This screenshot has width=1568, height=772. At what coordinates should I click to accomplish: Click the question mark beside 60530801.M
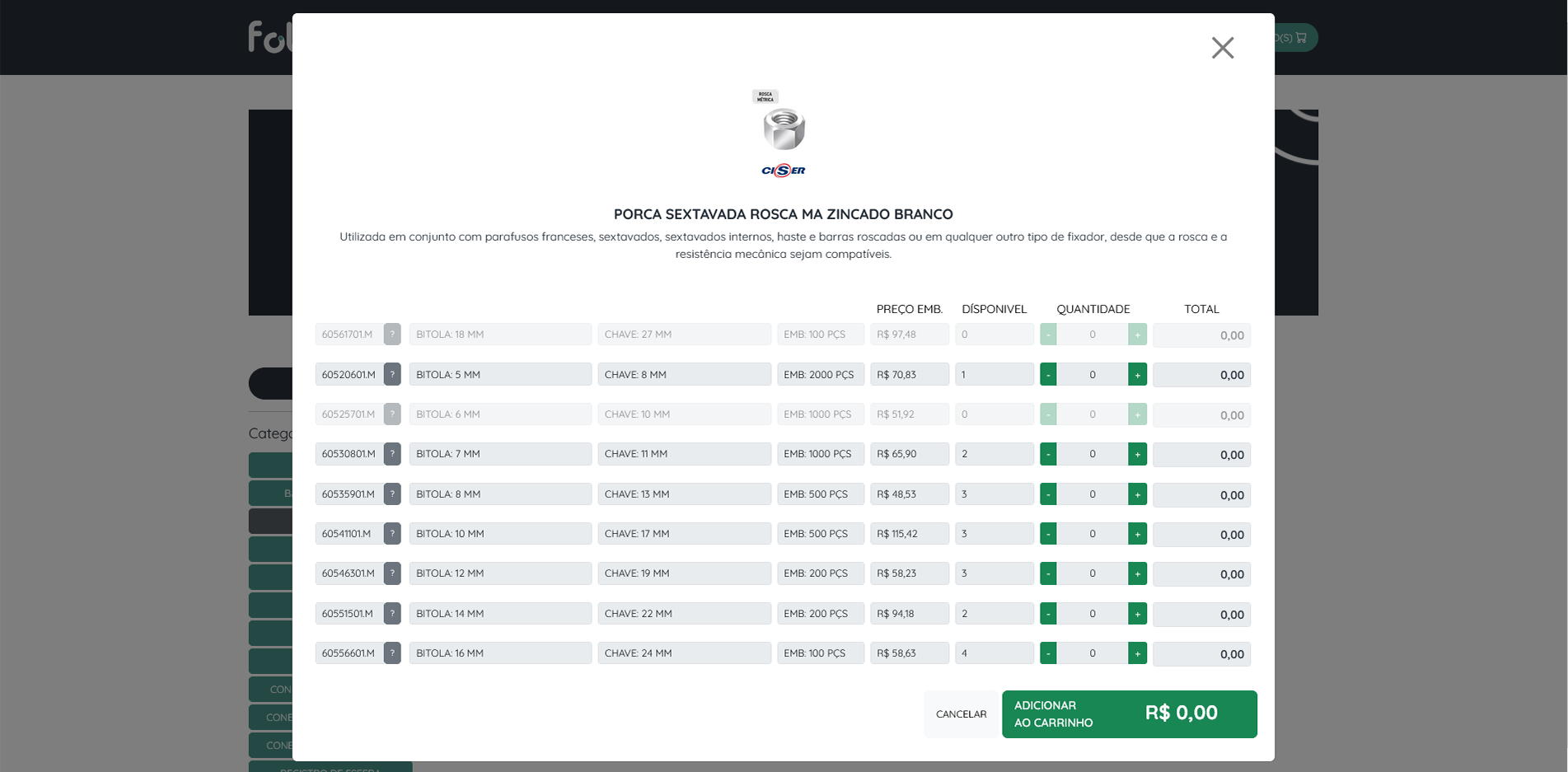tap(392, 454)
